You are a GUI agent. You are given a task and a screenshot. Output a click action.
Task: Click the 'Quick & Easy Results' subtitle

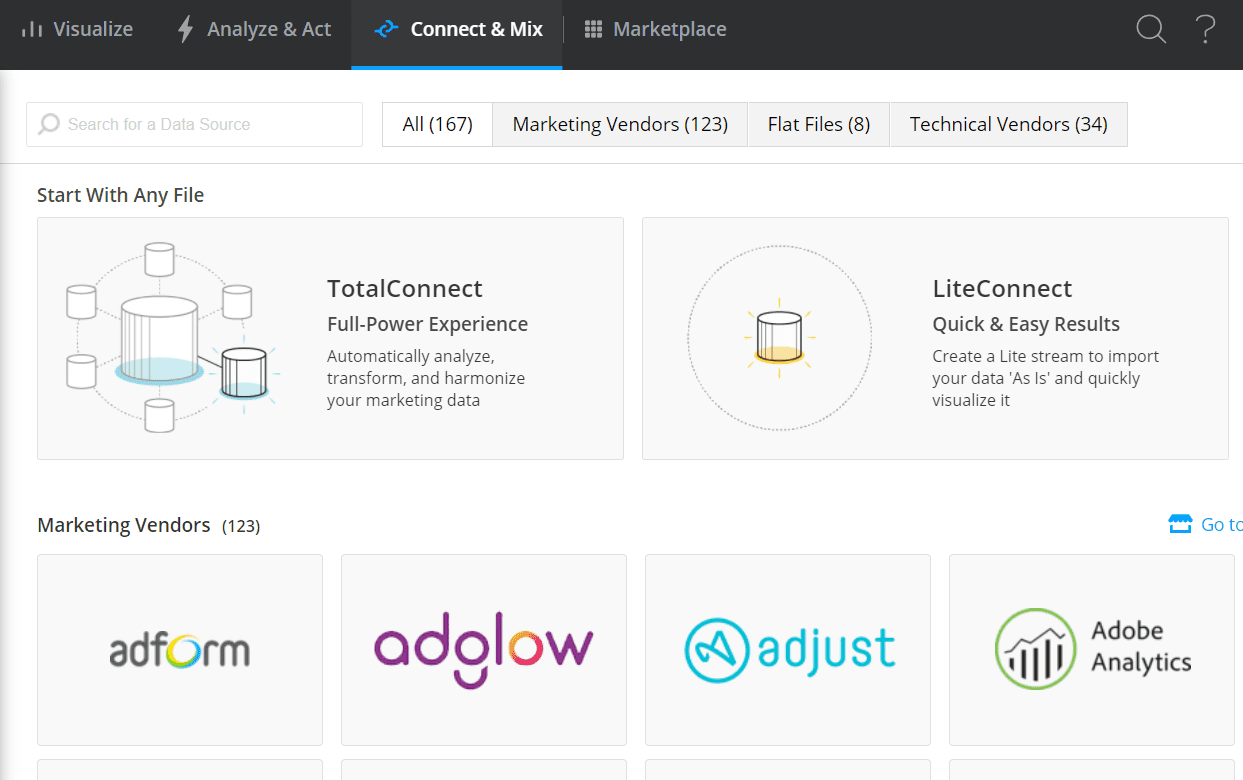pyautogui.click(x=1026, y=324)
